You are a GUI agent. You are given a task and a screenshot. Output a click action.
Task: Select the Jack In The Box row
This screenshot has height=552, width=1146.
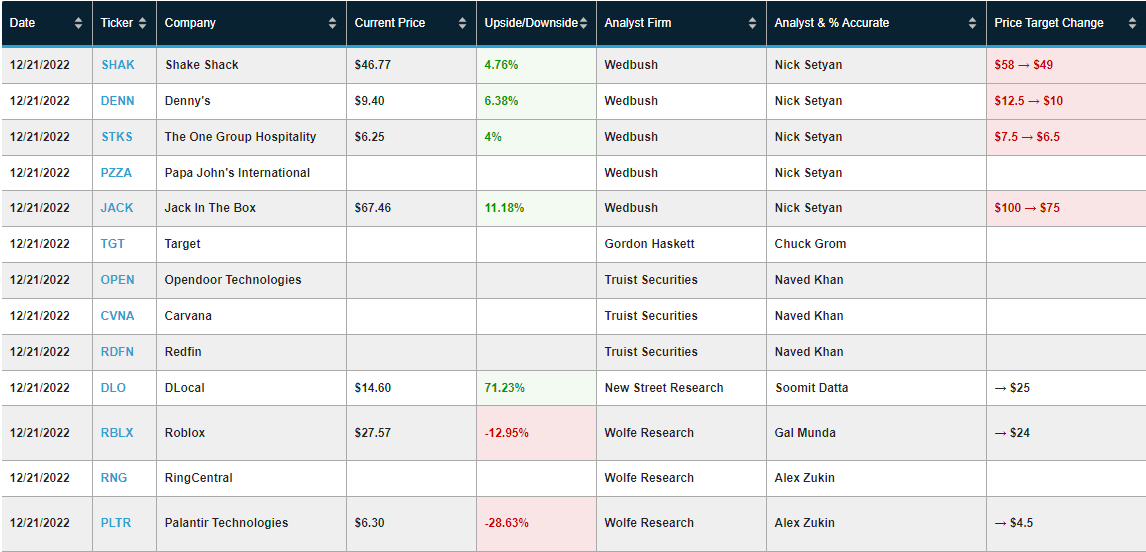210,208
